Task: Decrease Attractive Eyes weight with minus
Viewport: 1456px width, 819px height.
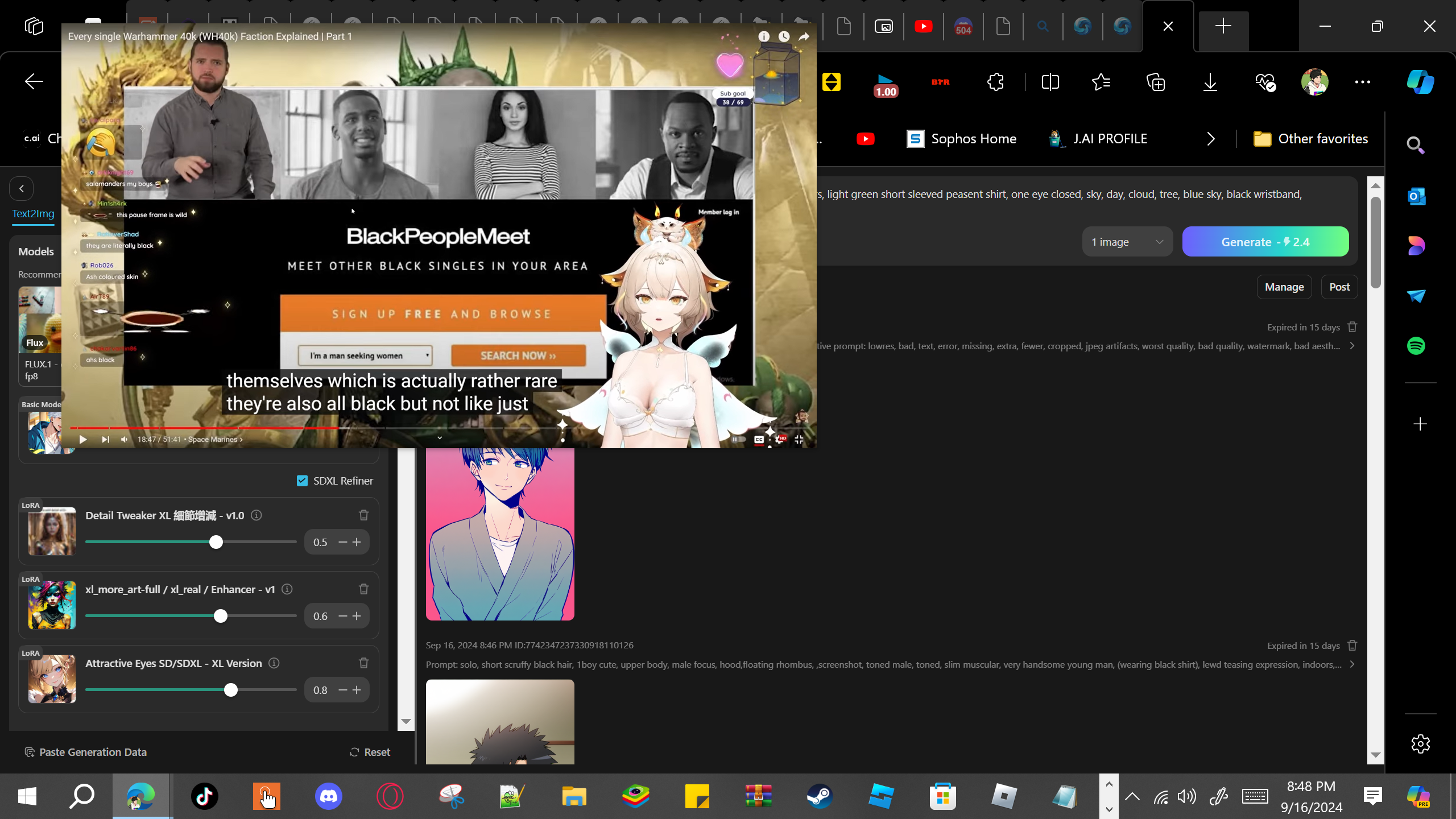Action: coord(342,690)
